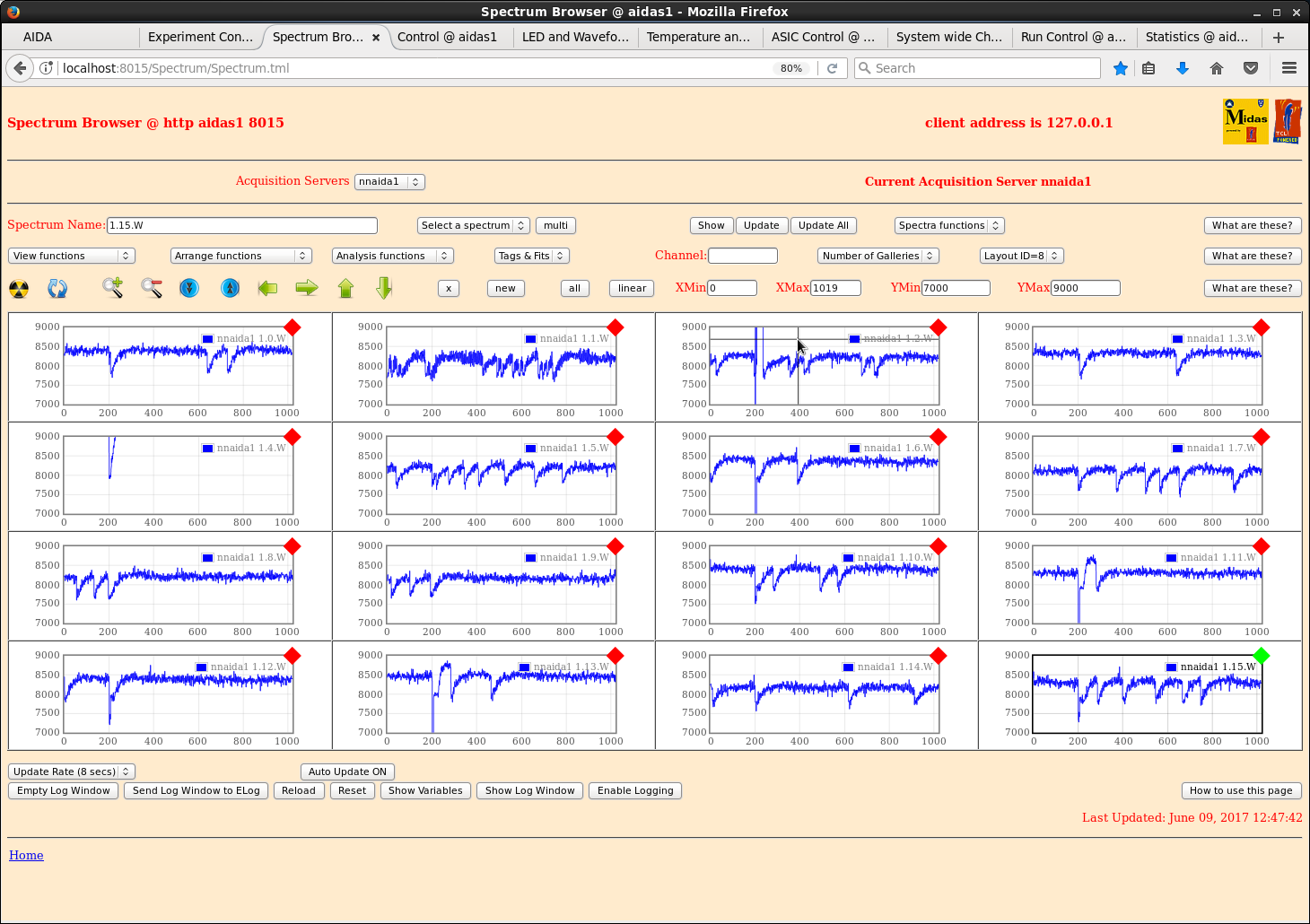Click the Tcl powered logo icon
The image size is (1310, 924).
(x=1288, y=121)
